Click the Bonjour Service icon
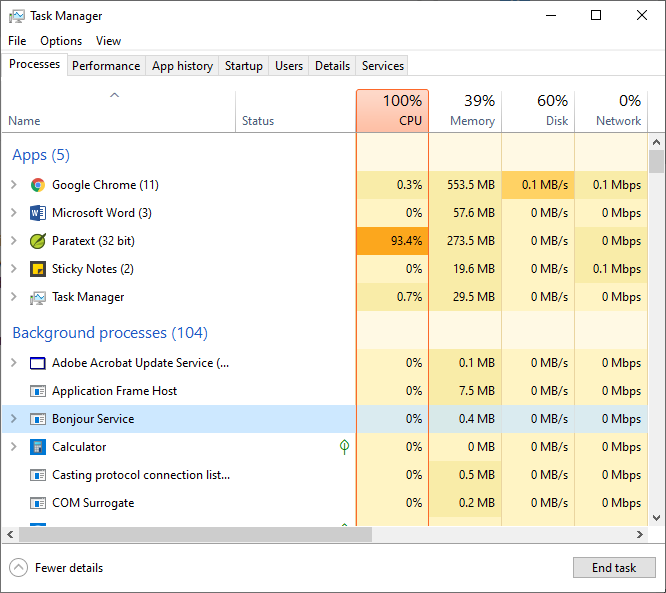The image size is (666, 593). click(38, 419)
